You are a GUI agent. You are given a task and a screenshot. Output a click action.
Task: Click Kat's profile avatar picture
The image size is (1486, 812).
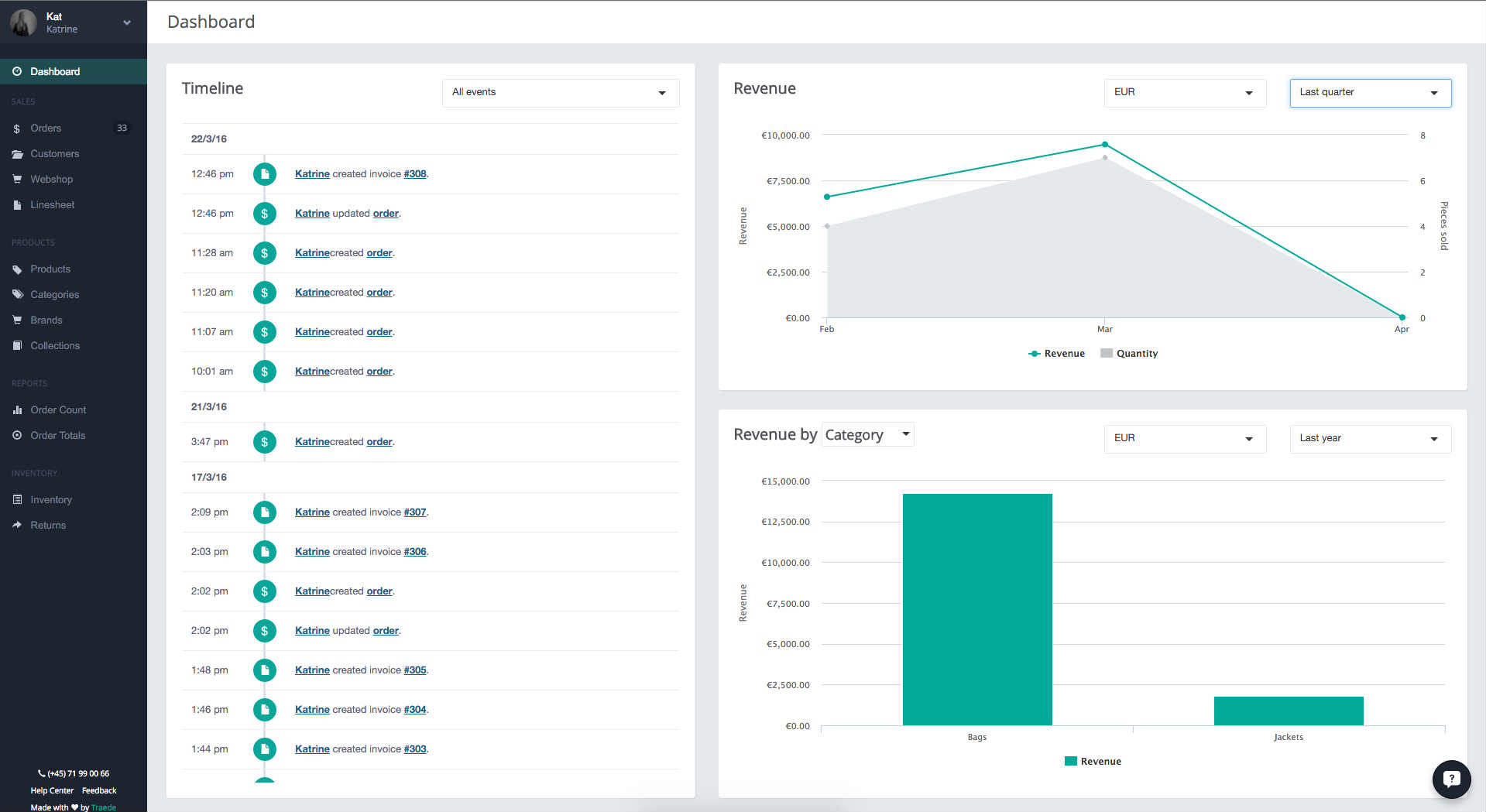tap(23, 22)
